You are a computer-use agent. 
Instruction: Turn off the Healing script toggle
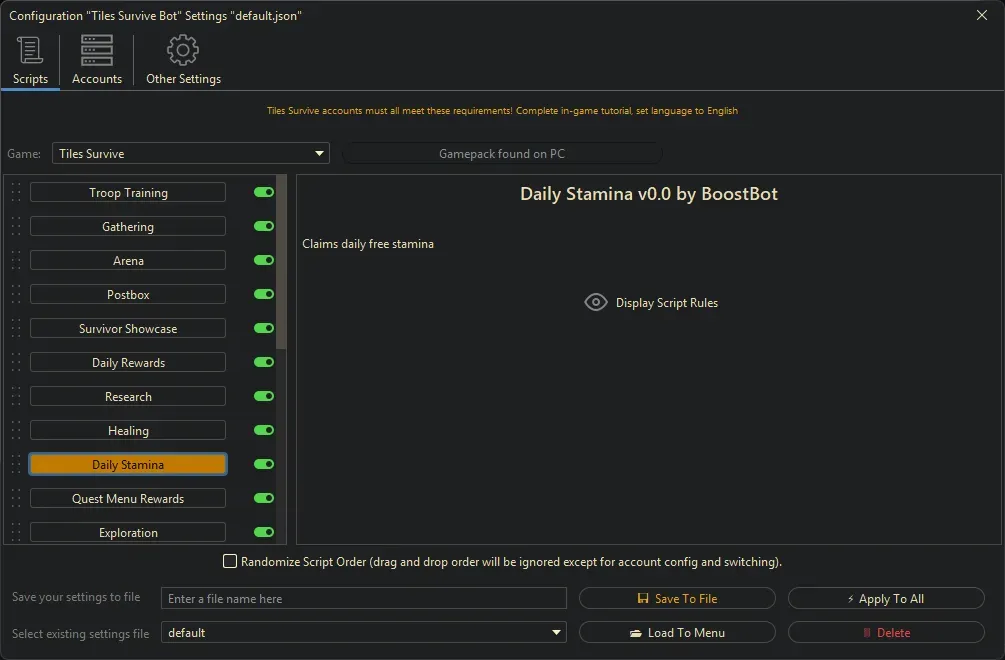(264, 431)
